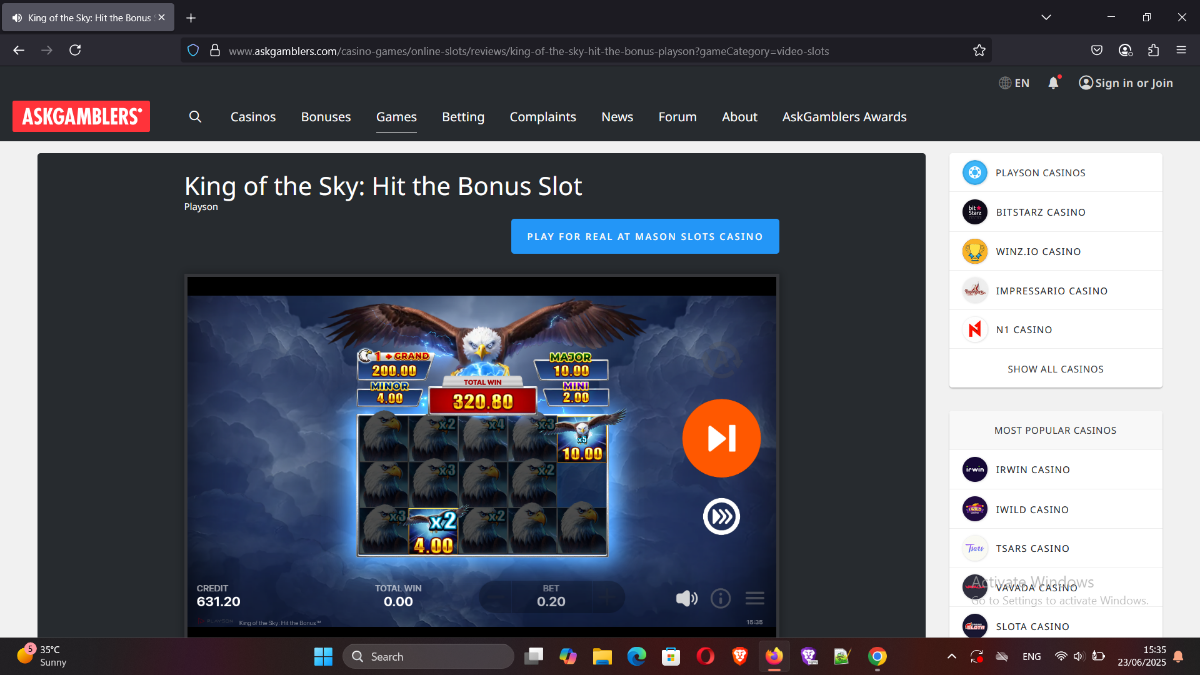Open Google Chrome from the taskbar

pos(877,656)
